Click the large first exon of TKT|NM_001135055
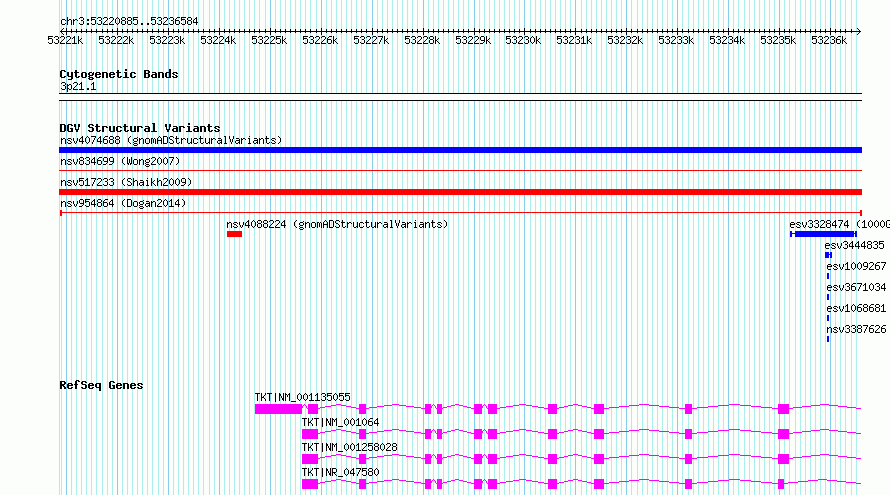Image resolution: width=890 pixels, height=495 pixels. (278, 409)
